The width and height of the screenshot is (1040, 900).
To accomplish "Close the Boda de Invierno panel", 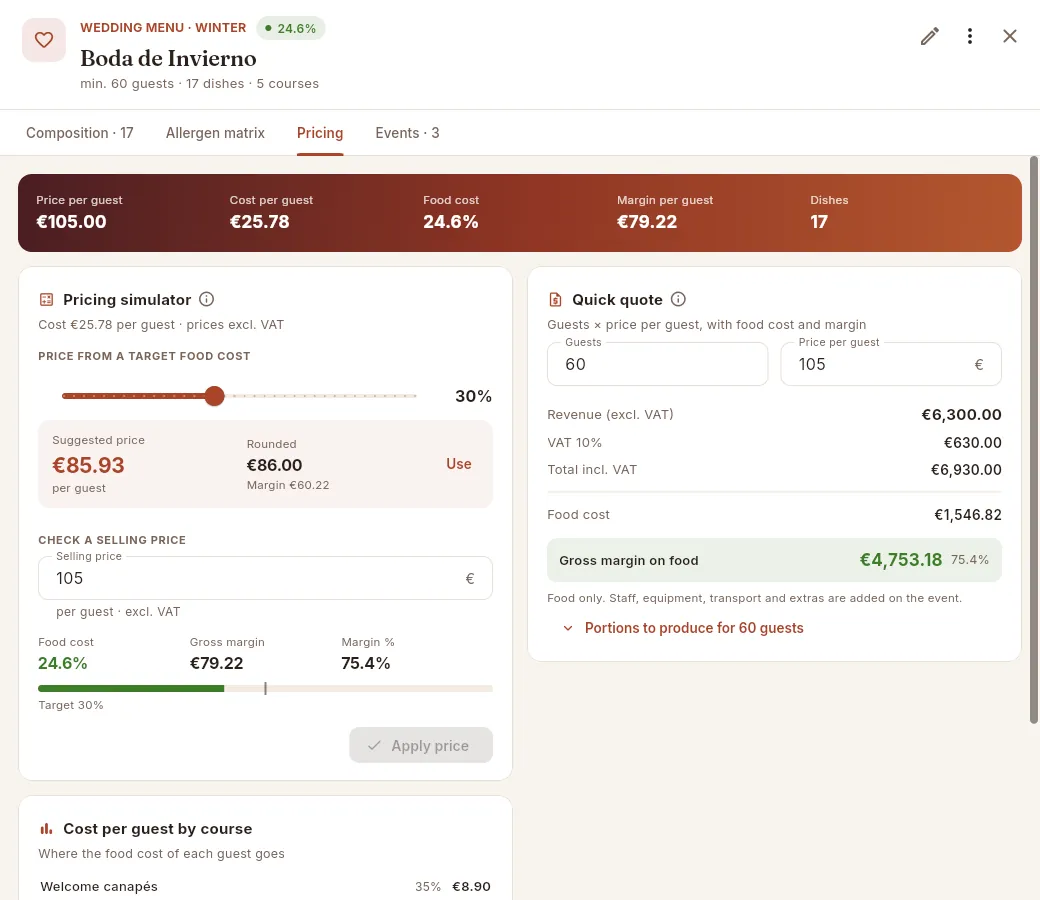I will click(x=1009, y=36).
